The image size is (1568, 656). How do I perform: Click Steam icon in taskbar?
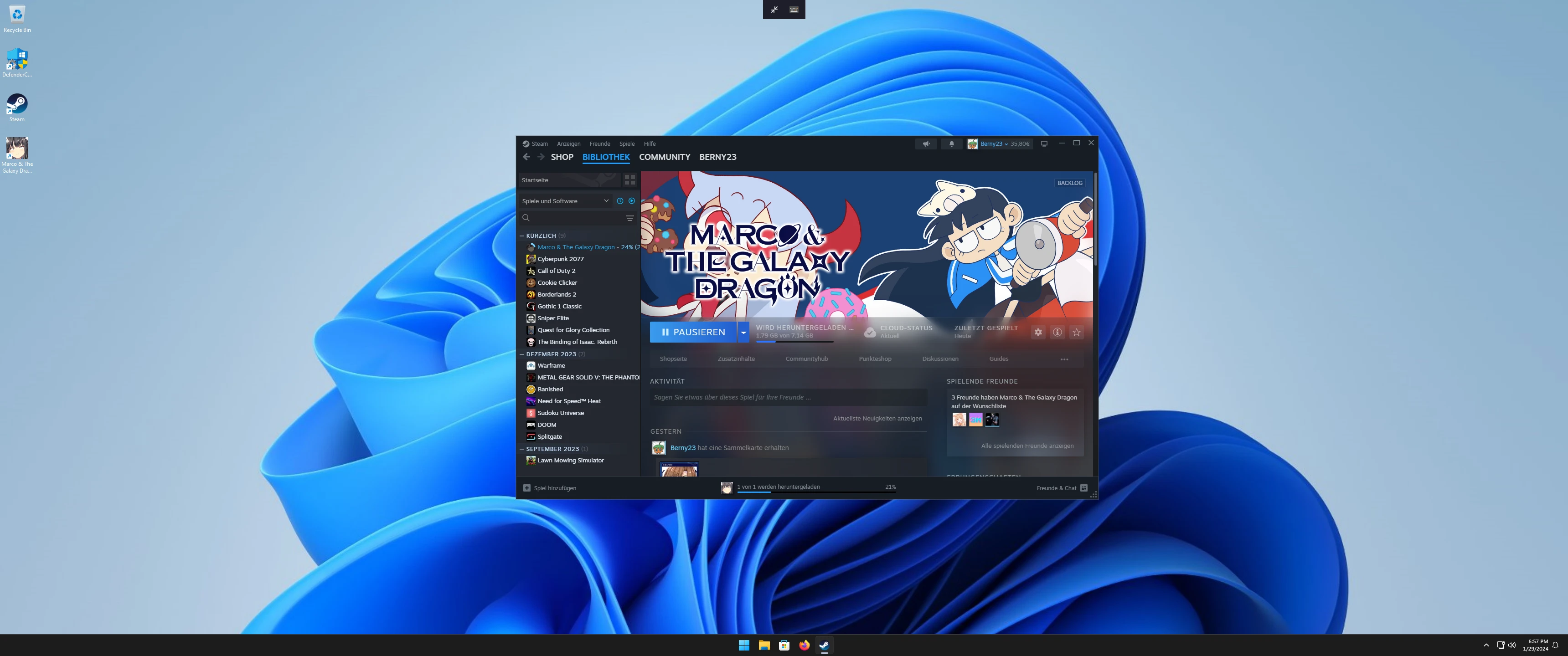(x=824, y=645)
